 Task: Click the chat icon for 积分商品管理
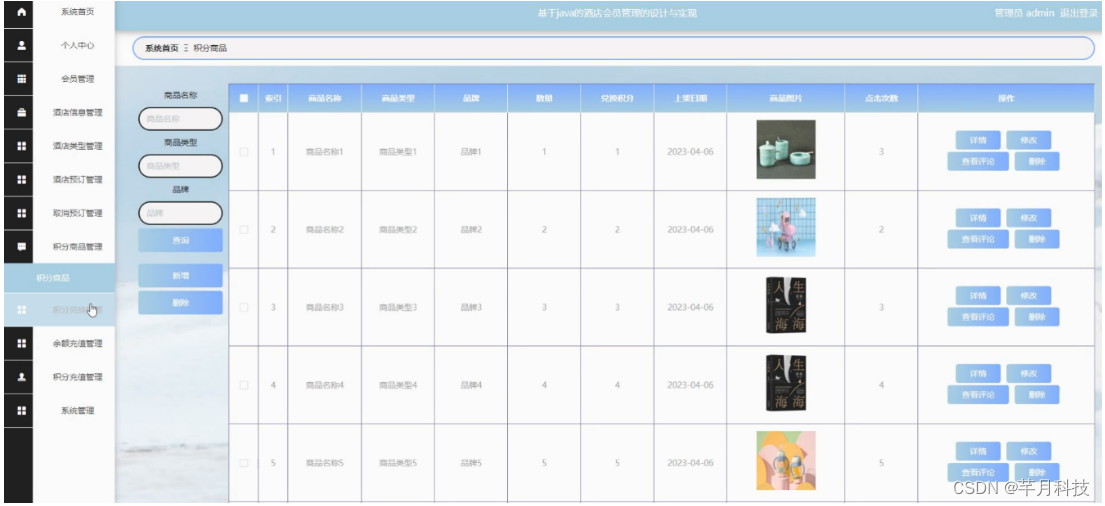tap(21, 246)
